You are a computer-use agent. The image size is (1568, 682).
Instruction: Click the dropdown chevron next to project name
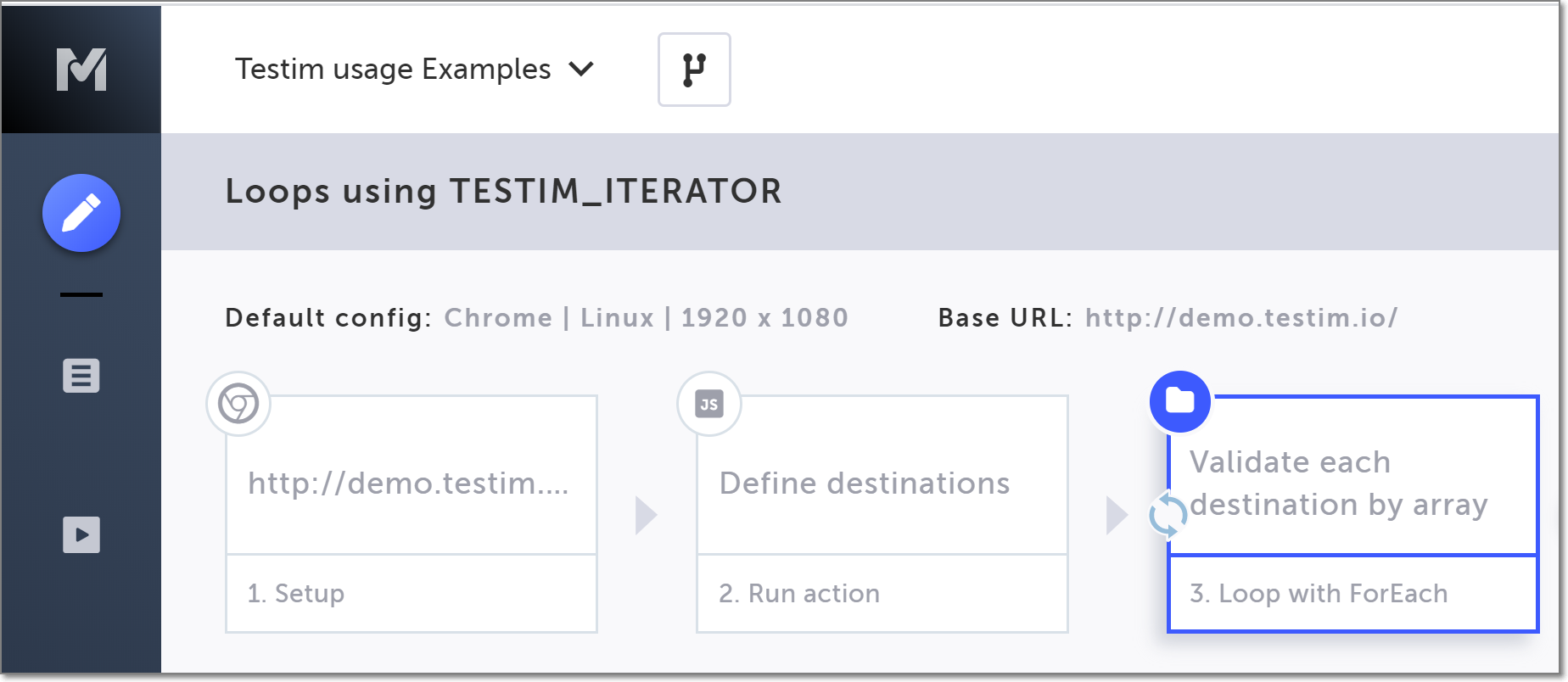coord(581,69)
